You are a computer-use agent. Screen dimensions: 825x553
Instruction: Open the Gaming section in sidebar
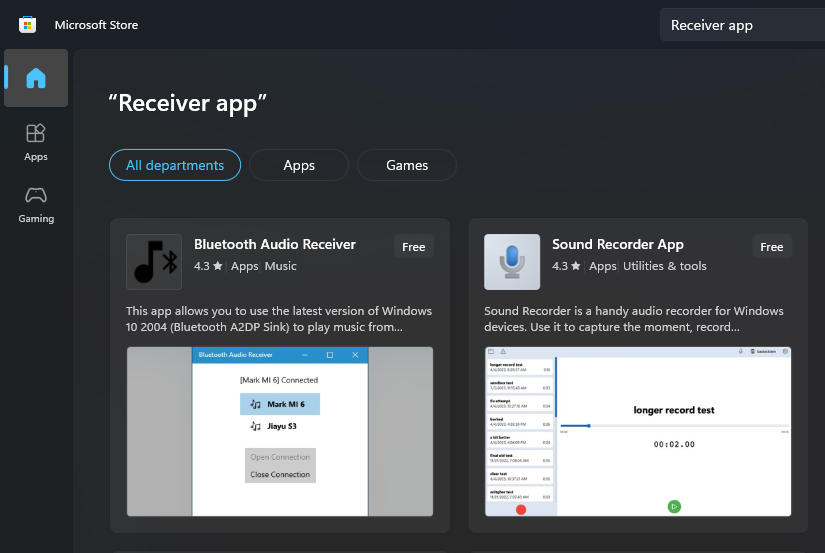36,205
